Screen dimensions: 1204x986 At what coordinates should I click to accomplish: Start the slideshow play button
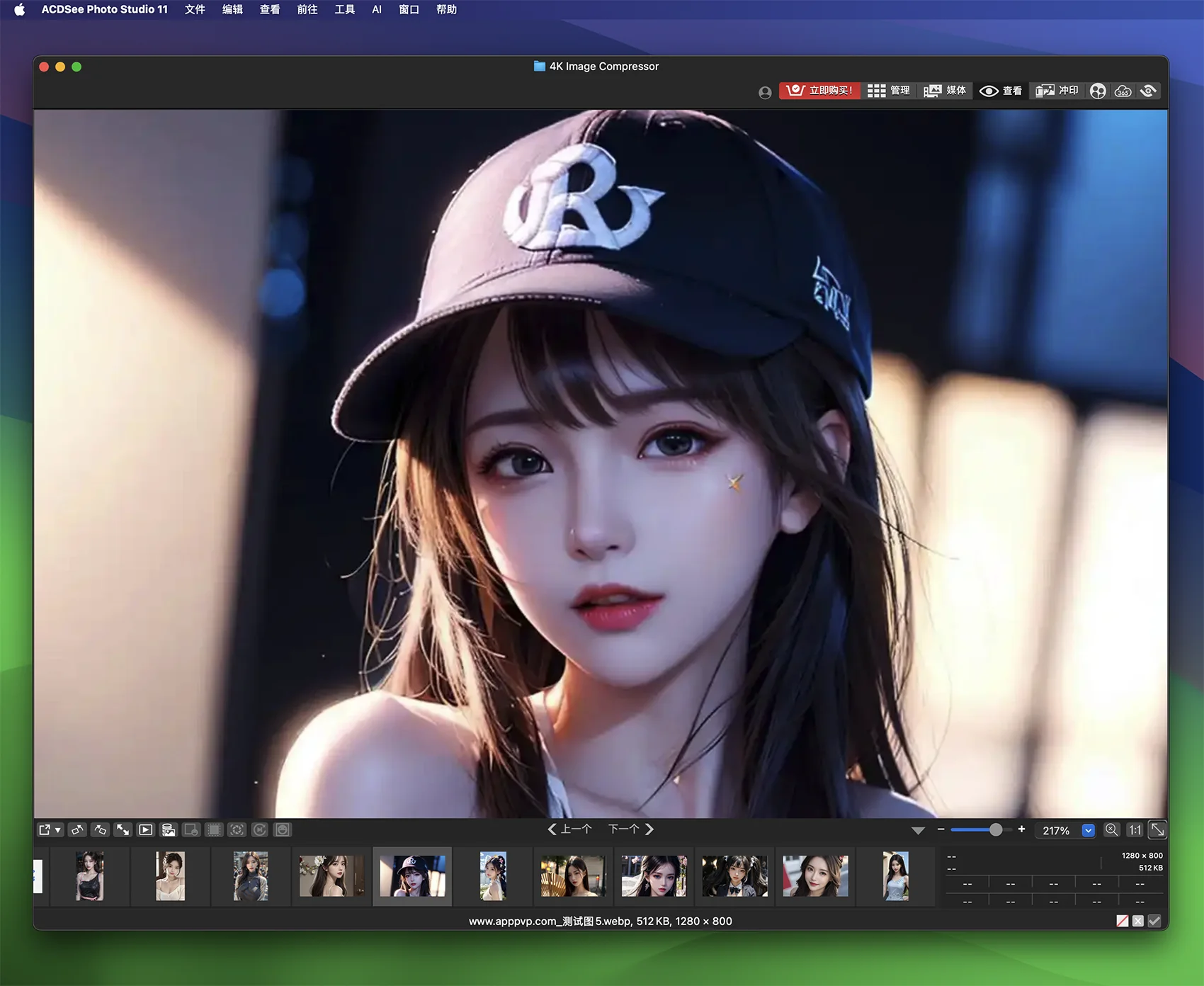coord(145,829)
